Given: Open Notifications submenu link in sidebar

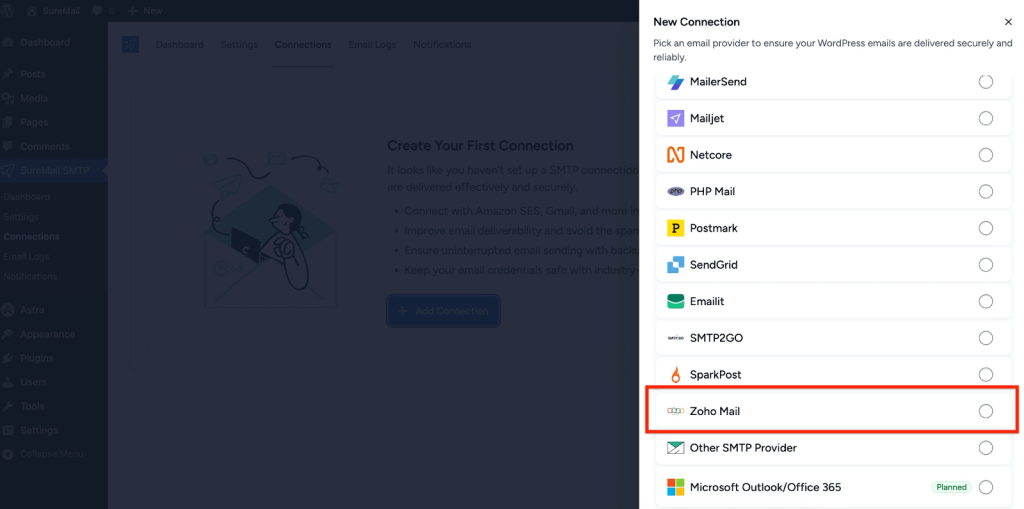Looking at the screenshot, I should (30, 276).
